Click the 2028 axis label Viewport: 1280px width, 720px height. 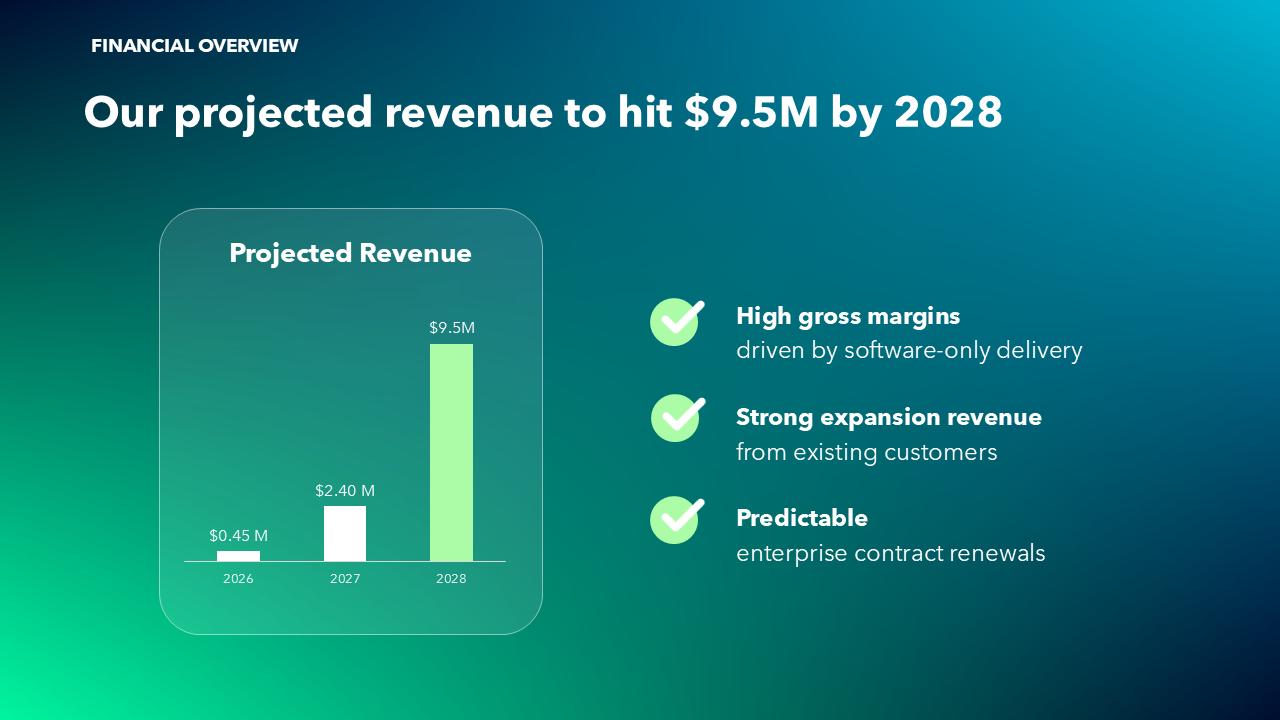(x=451, y=578)
